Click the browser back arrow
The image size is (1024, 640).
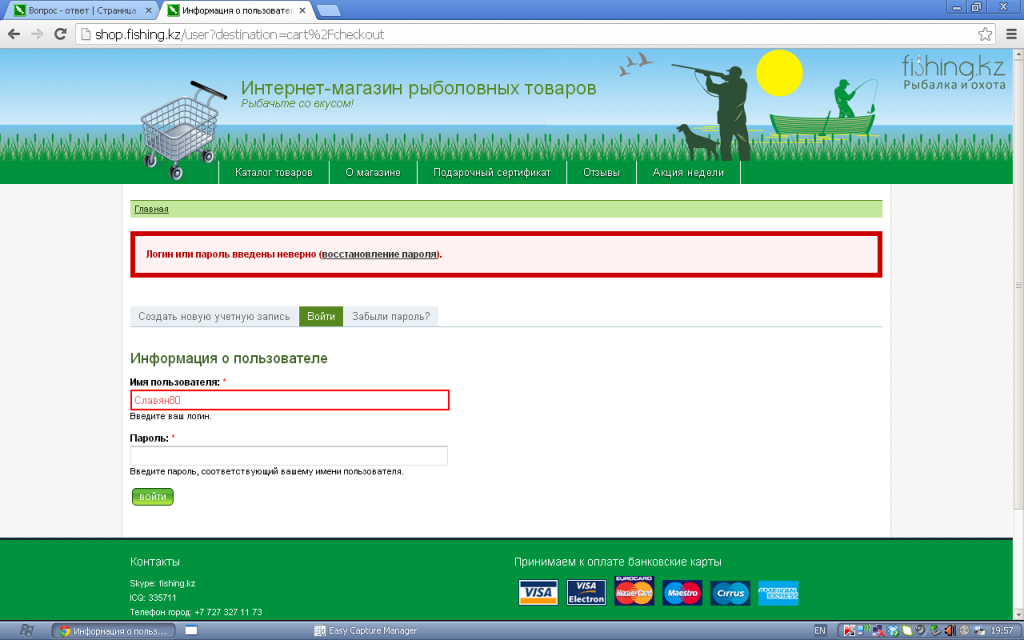point(14,34)
